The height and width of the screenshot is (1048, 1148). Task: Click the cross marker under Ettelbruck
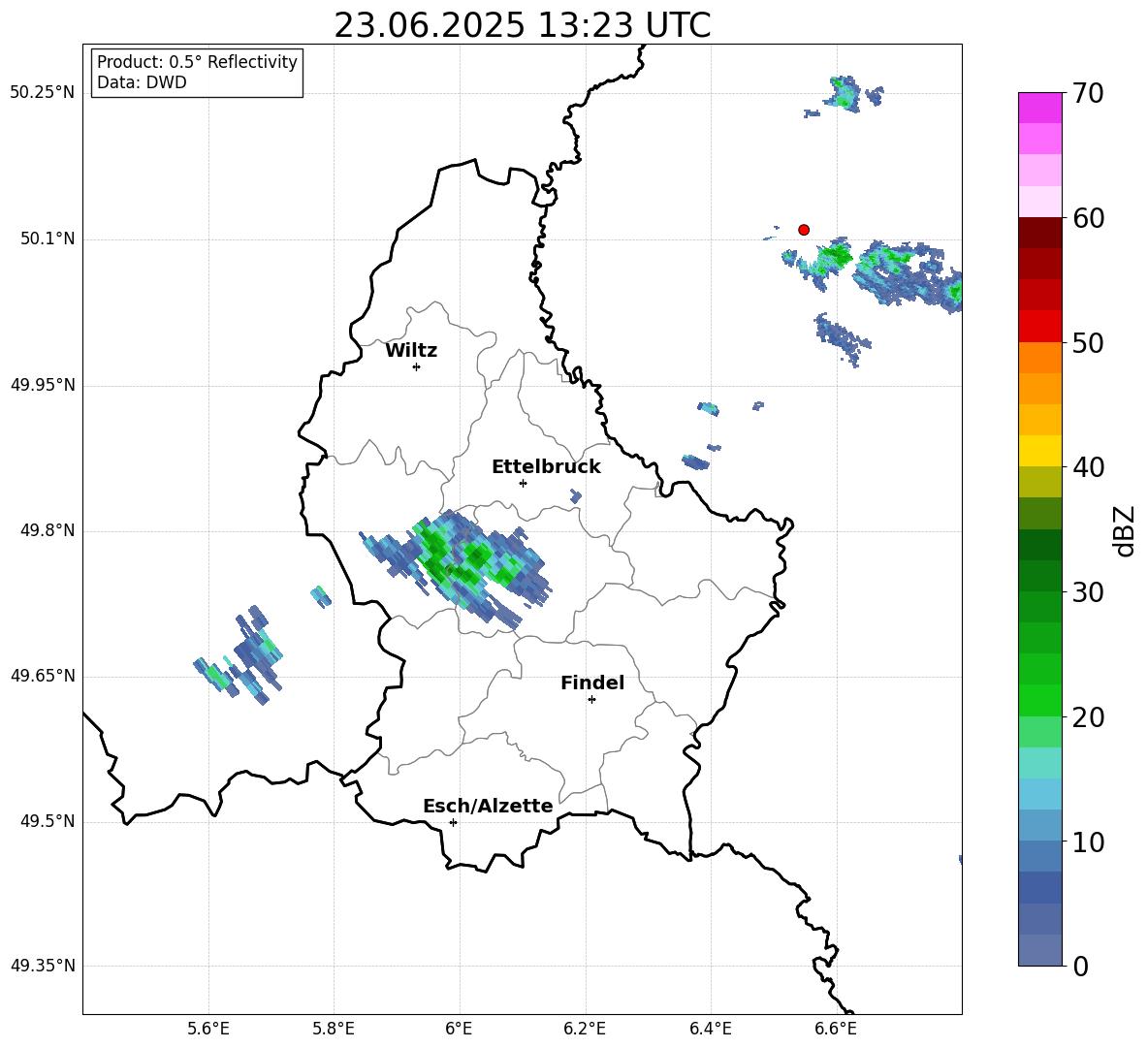pos(523,483)
